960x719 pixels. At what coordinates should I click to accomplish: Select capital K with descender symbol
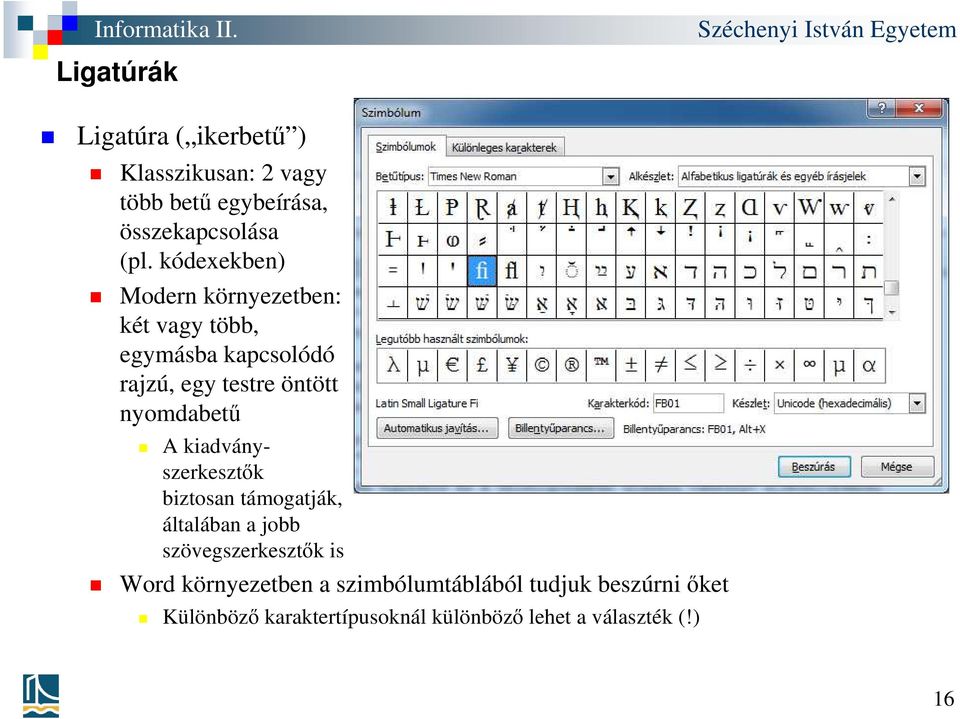click(x=631, y=208)
